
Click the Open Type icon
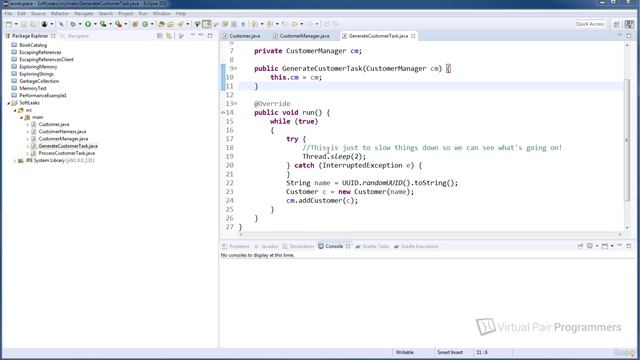coord(161,24)
